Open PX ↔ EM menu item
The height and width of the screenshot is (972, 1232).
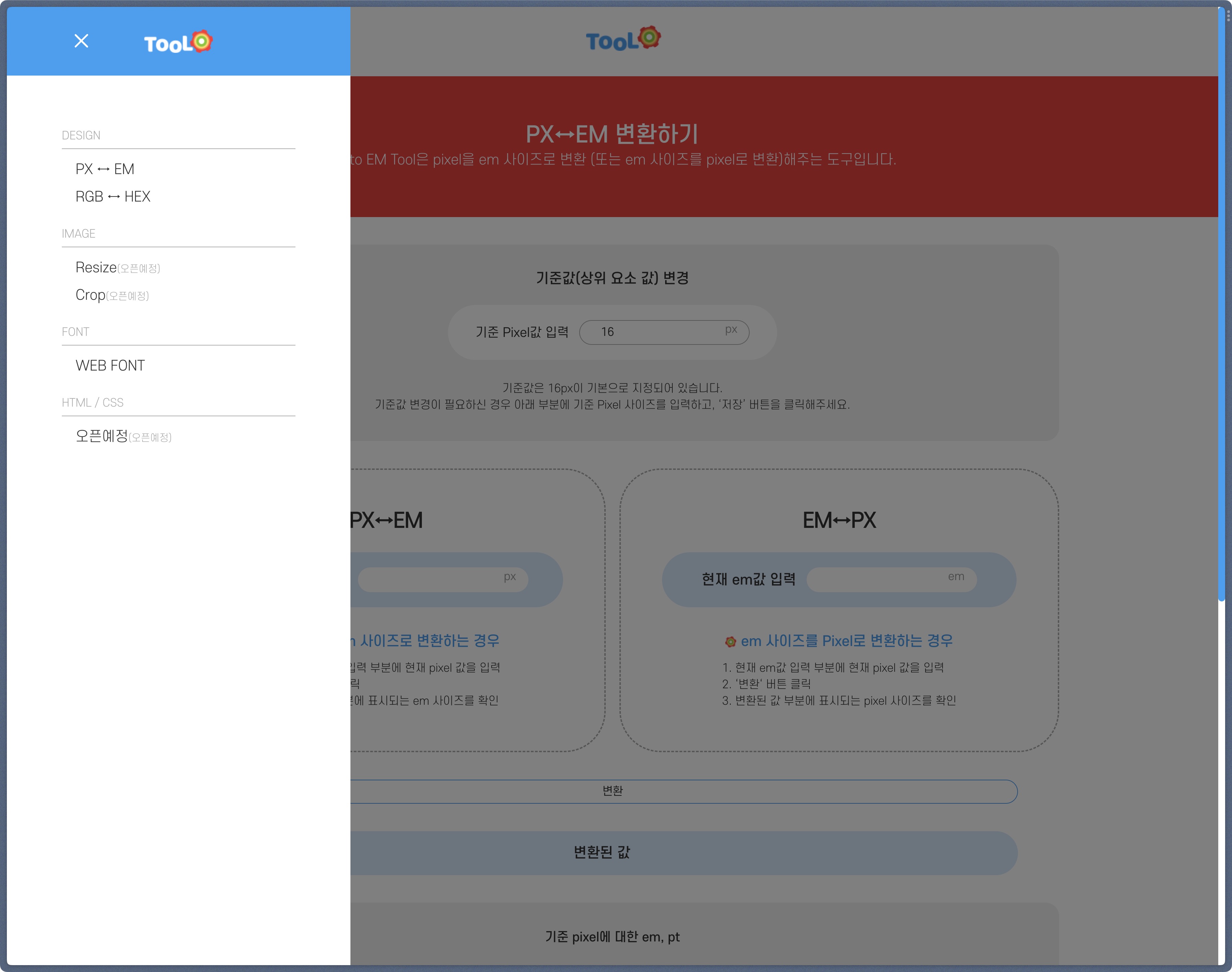point(105,169)
